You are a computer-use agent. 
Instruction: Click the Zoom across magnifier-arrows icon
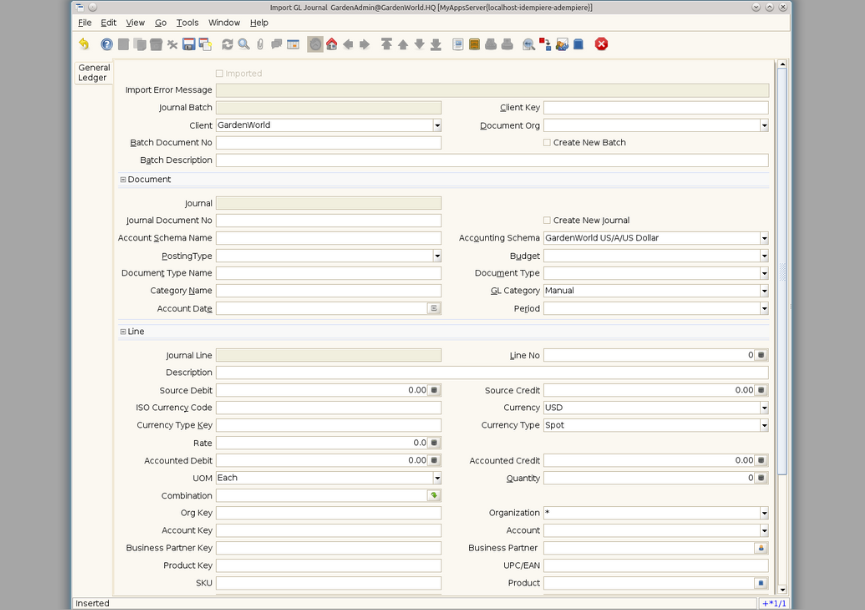point(528,44)
